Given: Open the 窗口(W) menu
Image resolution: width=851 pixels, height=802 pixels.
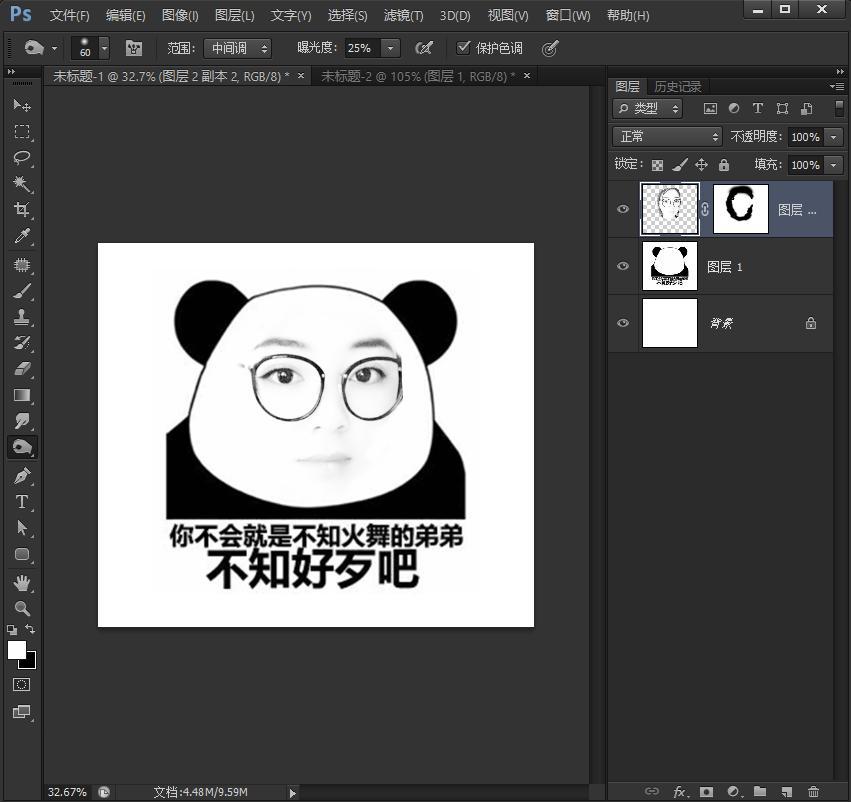Looking at the screenshot, I should point(568,16).
